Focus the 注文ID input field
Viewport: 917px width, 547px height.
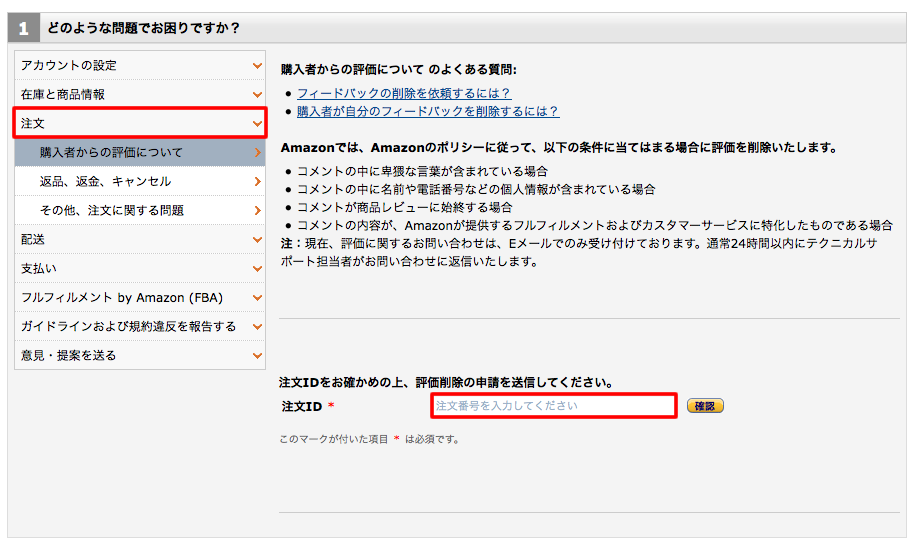coord(554,406)
